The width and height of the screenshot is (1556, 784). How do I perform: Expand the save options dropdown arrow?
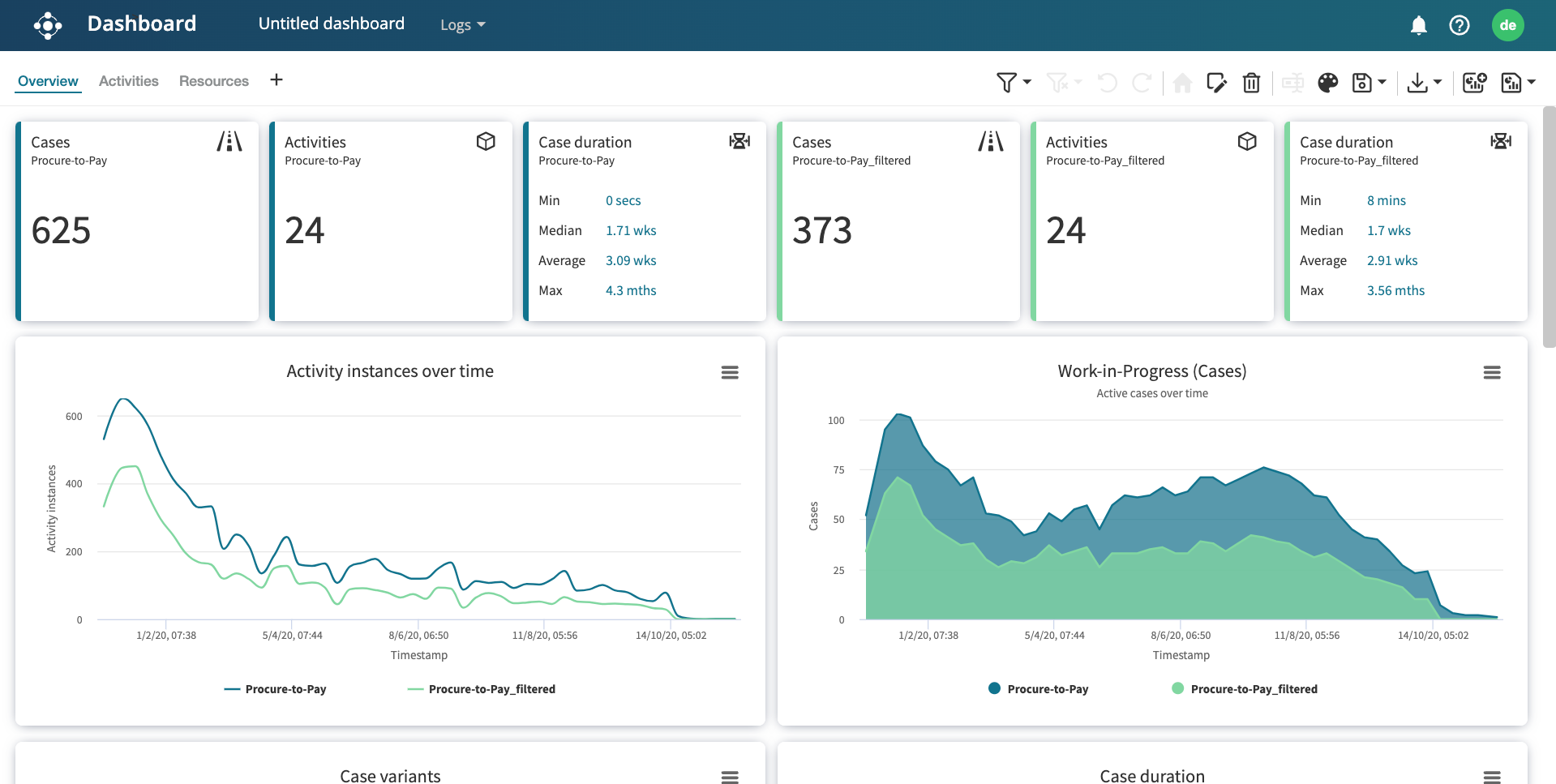(x=1382, y=82)
